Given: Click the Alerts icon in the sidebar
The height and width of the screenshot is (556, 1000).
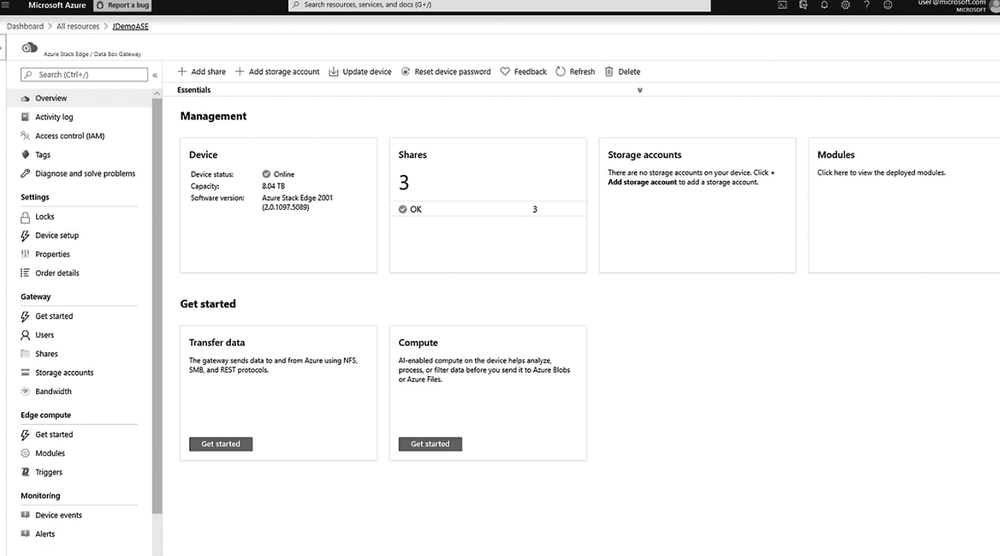Looking at the screenshot, I should [x=25, y=534].
